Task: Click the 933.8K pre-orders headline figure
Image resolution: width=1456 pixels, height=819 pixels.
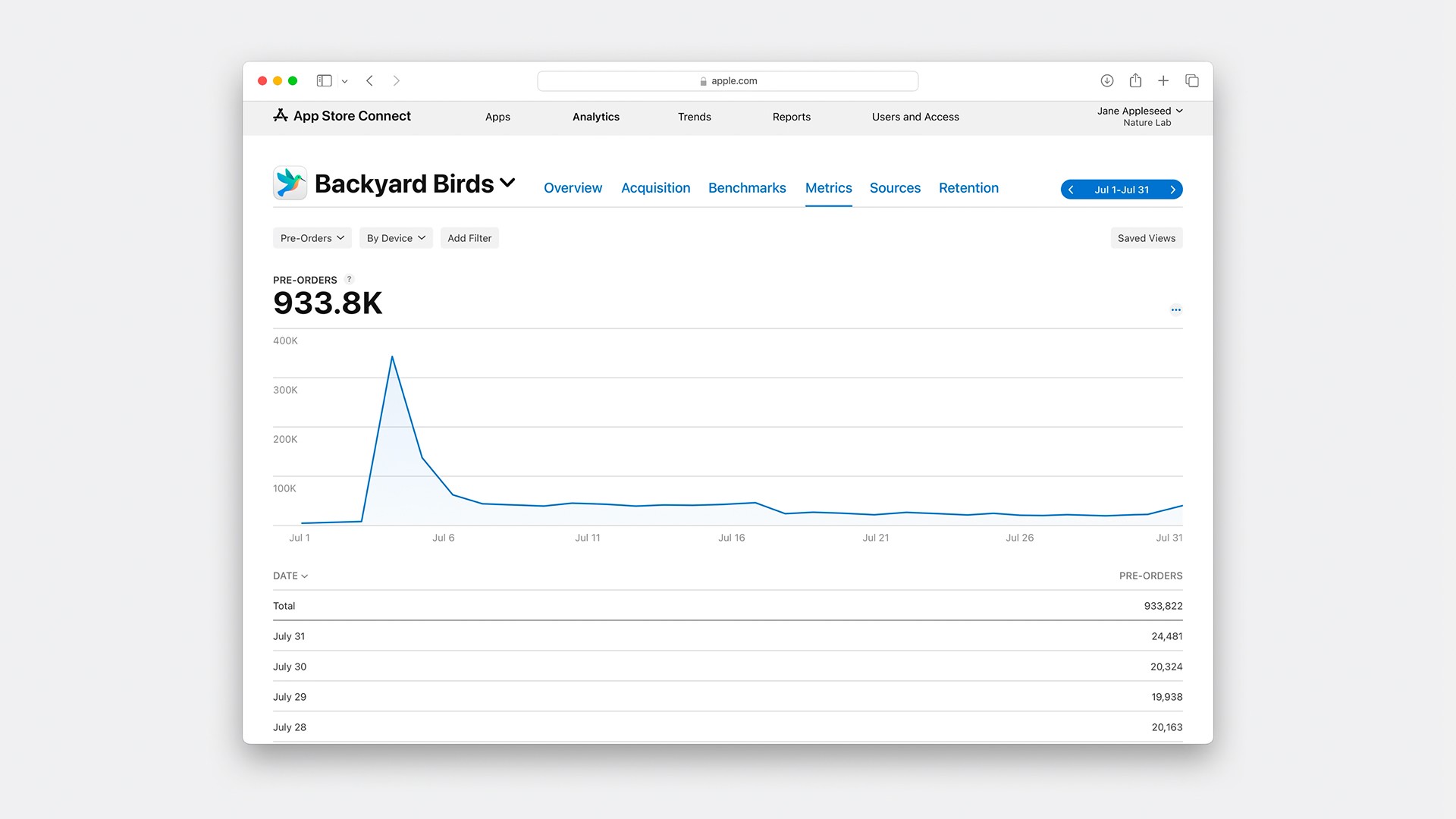Action: pyautogui.click(x=328, y=303)
